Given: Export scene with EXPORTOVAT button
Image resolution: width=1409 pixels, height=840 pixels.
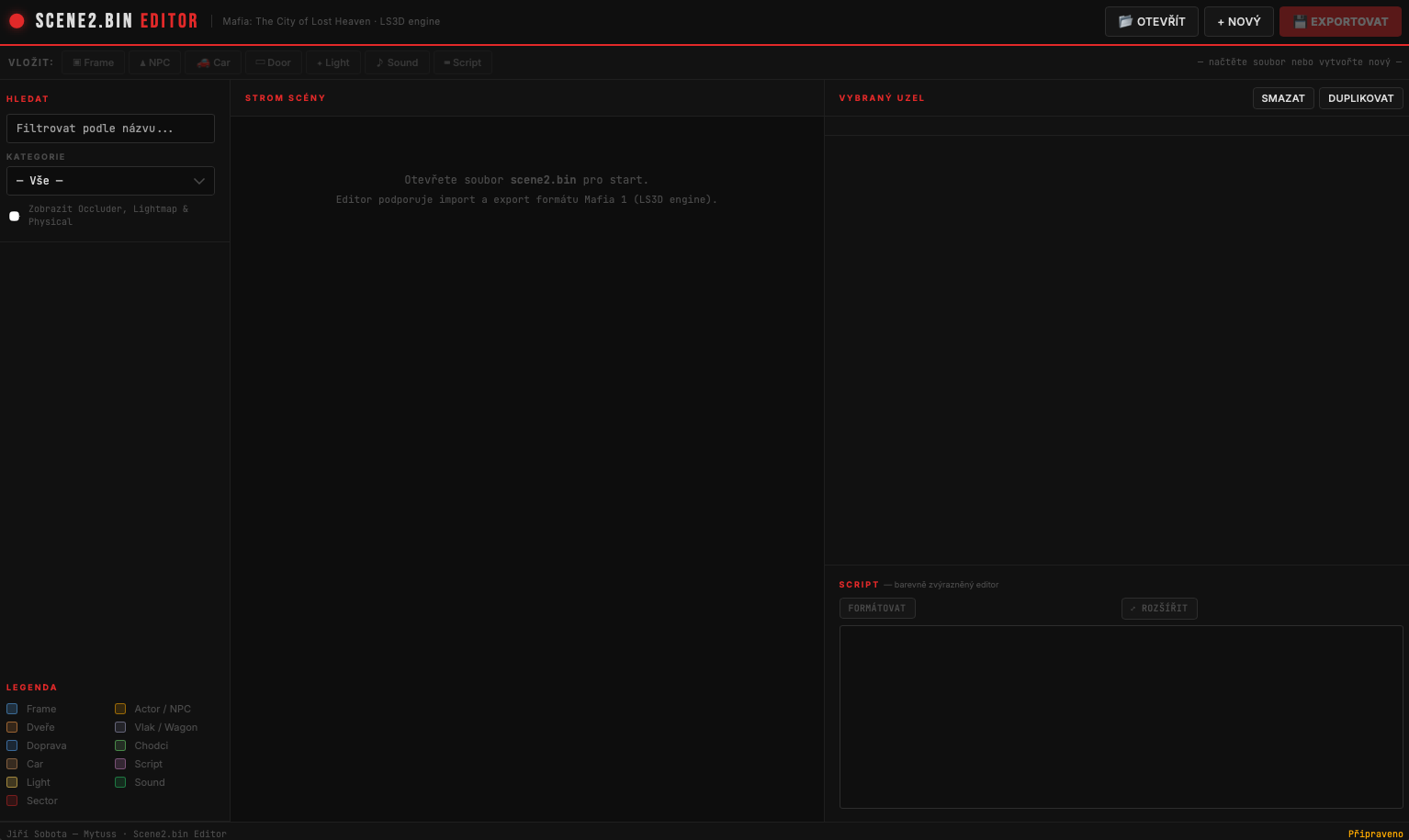Looking at the screenshot, I should coord(1340,21).
